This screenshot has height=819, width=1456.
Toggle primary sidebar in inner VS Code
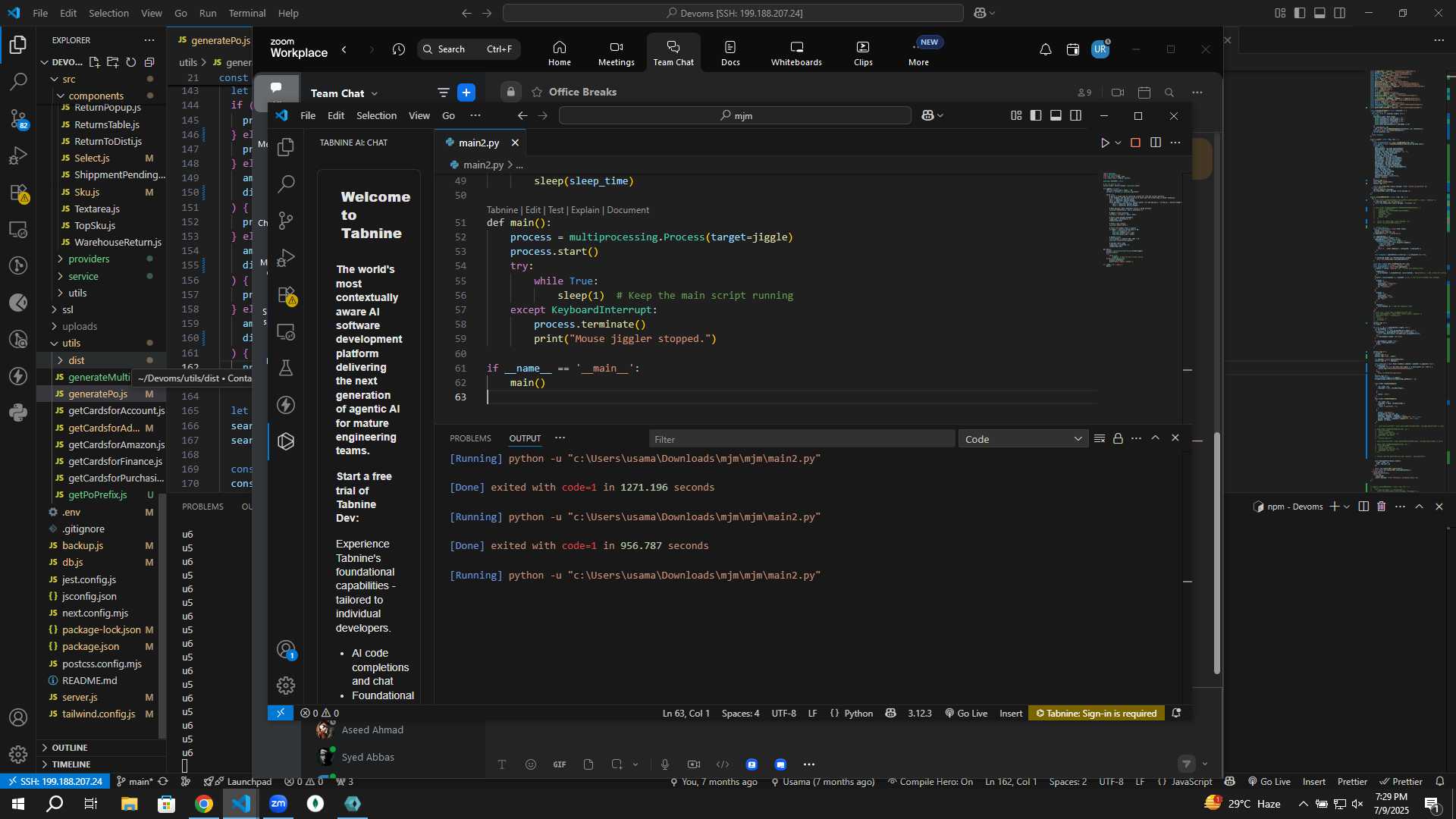(1036, 115)
